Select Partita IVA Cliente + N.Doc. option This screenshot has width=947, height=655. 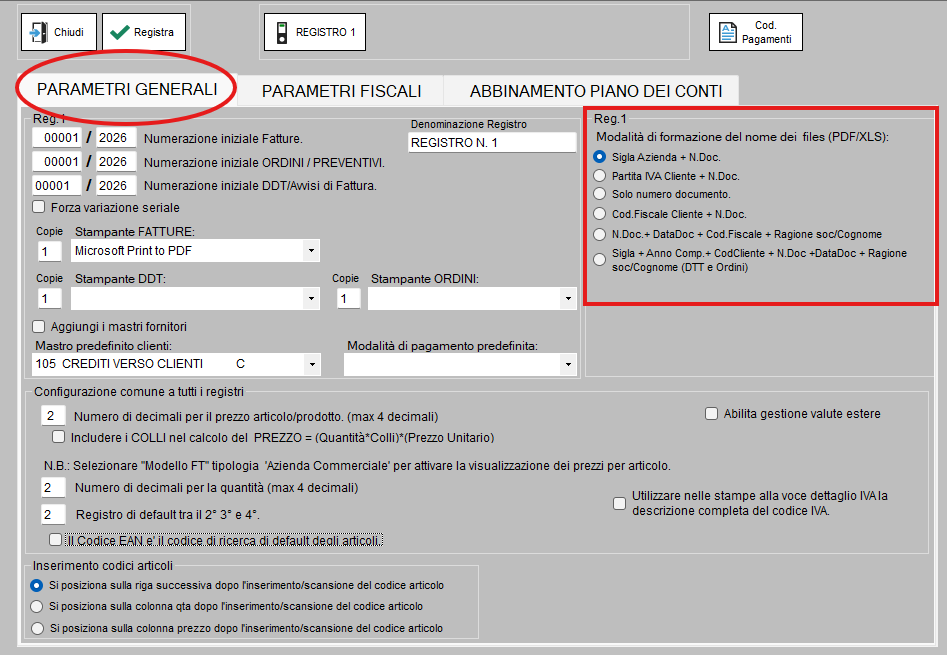[600, 175]
